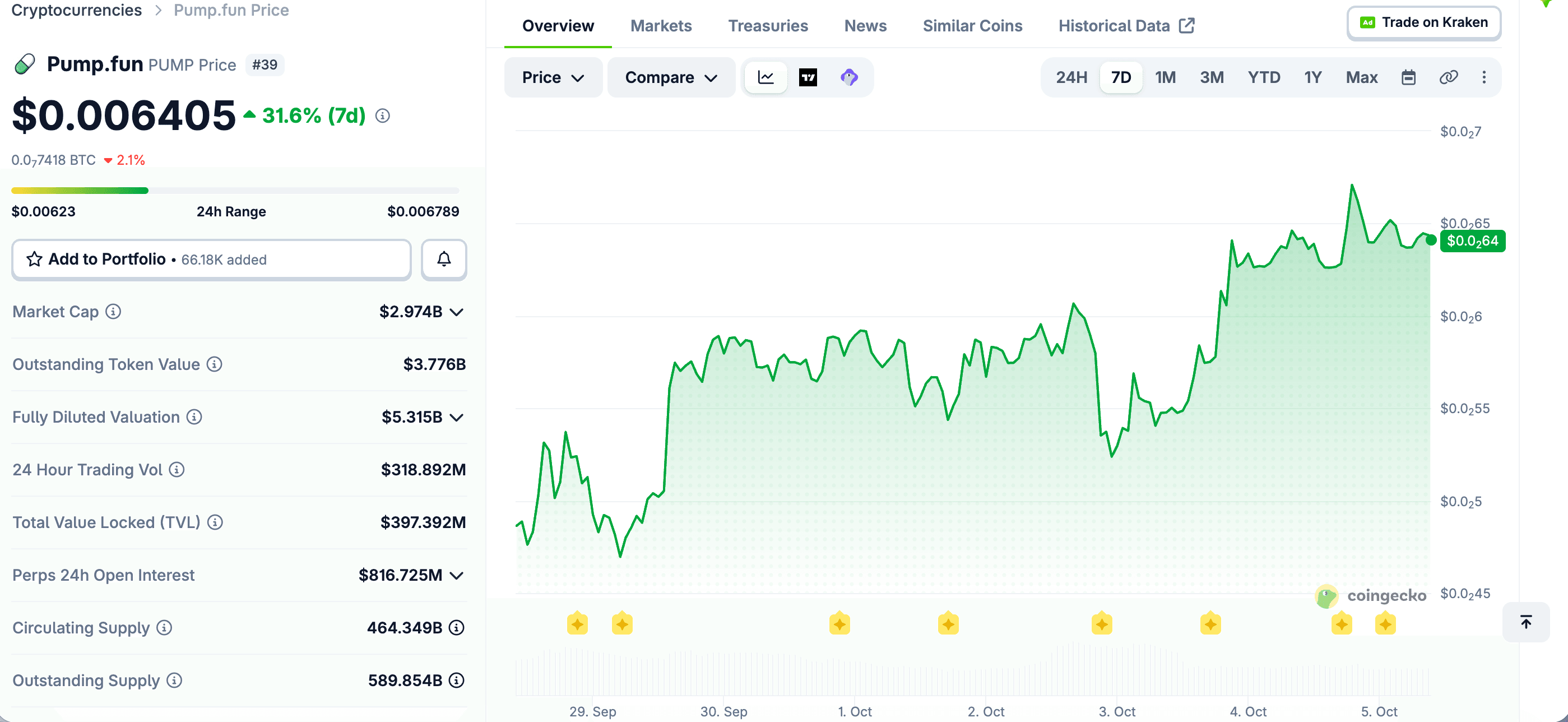Expand Perps 24h Open Interest details
Viewport: 1568px width, 722px height.
tap(457, 575)
